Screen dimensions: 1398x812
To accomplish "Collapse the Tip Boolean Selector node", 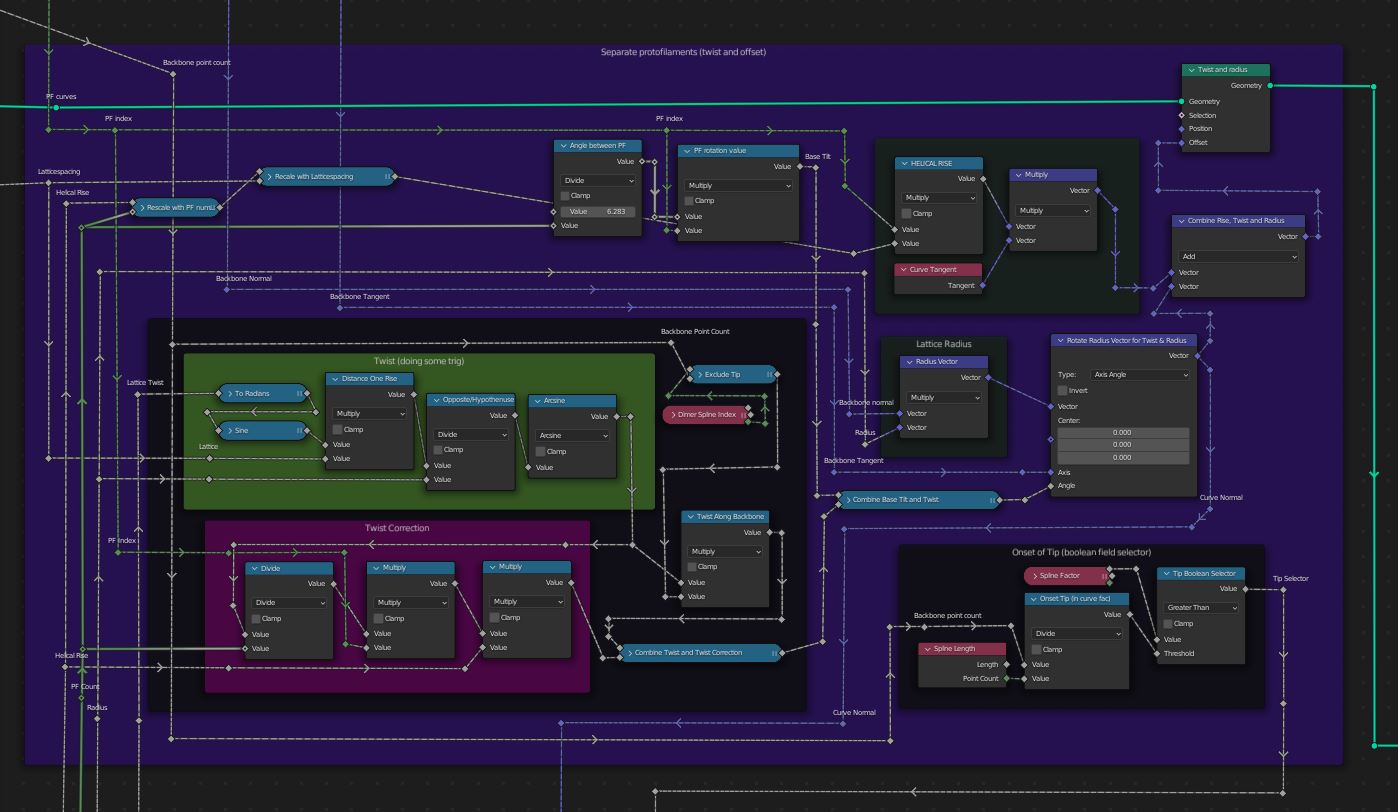I will tap(1166, 574).
